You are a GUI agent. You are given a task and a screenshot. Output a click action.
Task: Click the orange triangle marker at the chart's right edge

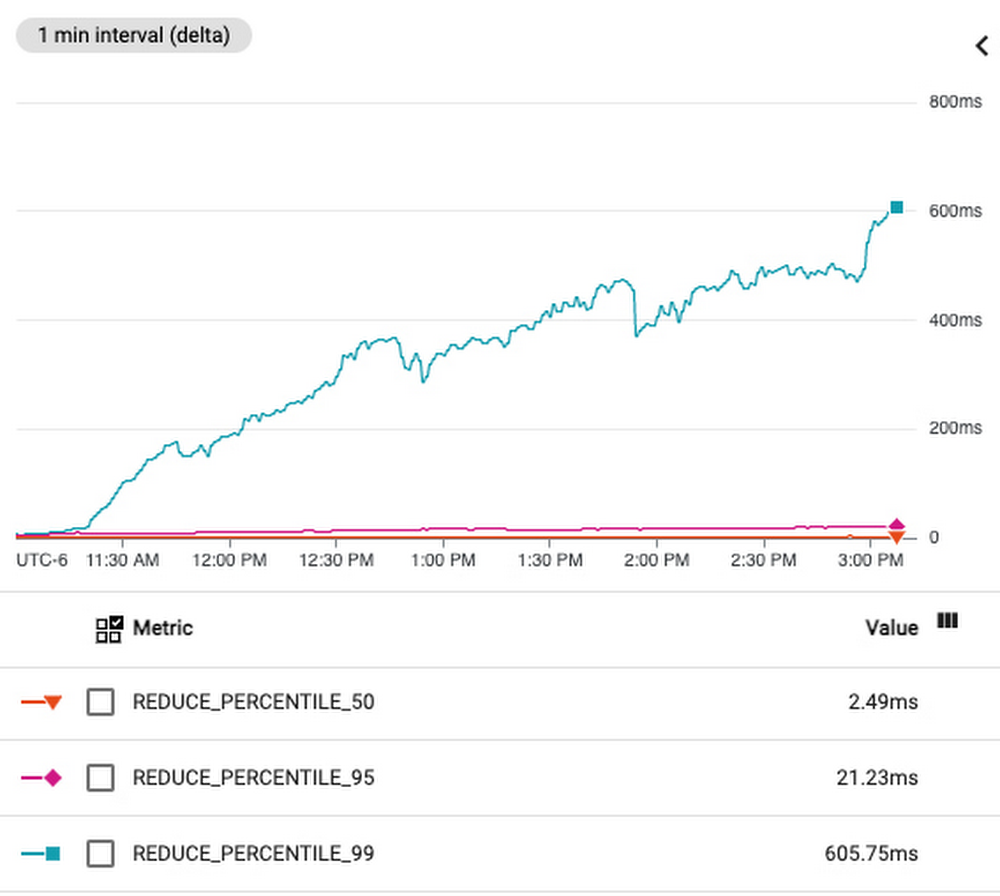(897, 538)
